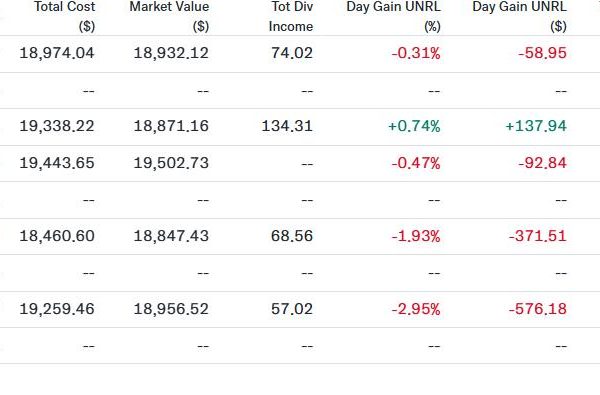Click the day gain percentage -1.93%
Viewport: 600px width, 395px height.
416,236
